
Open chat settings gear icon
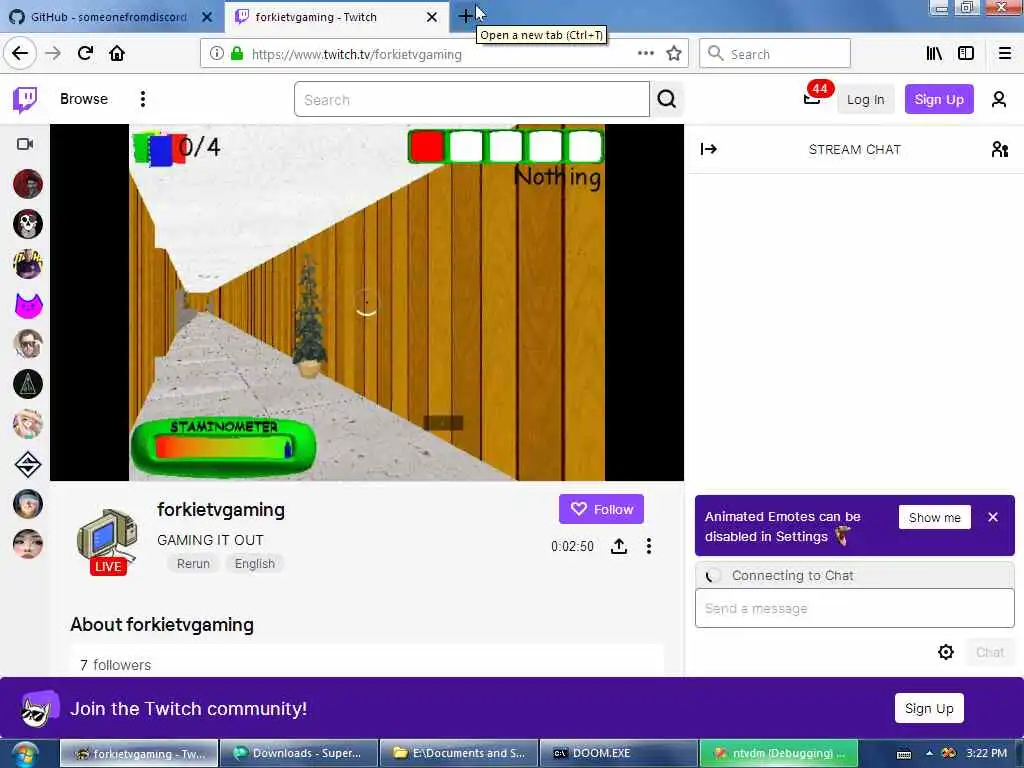point(946,652)
